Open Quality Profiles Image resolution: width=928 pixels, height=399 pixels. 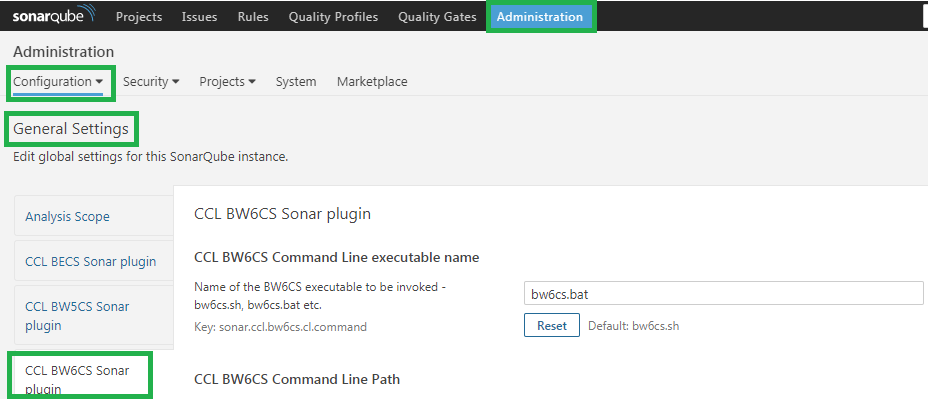pos(333,17)
